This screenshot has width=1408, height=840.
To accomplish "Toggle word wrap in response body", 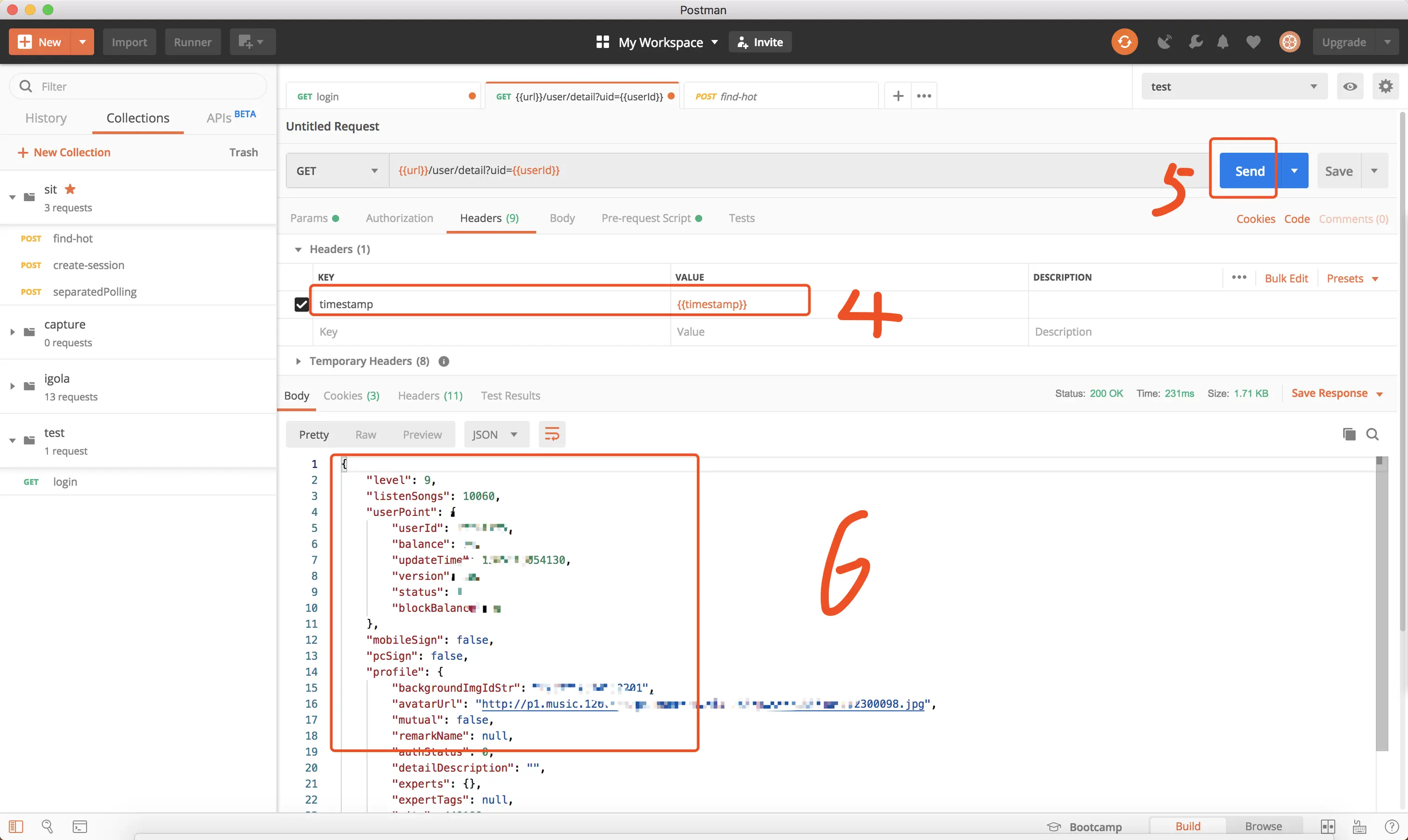I will pyautogui.click(x=551, y=434).
